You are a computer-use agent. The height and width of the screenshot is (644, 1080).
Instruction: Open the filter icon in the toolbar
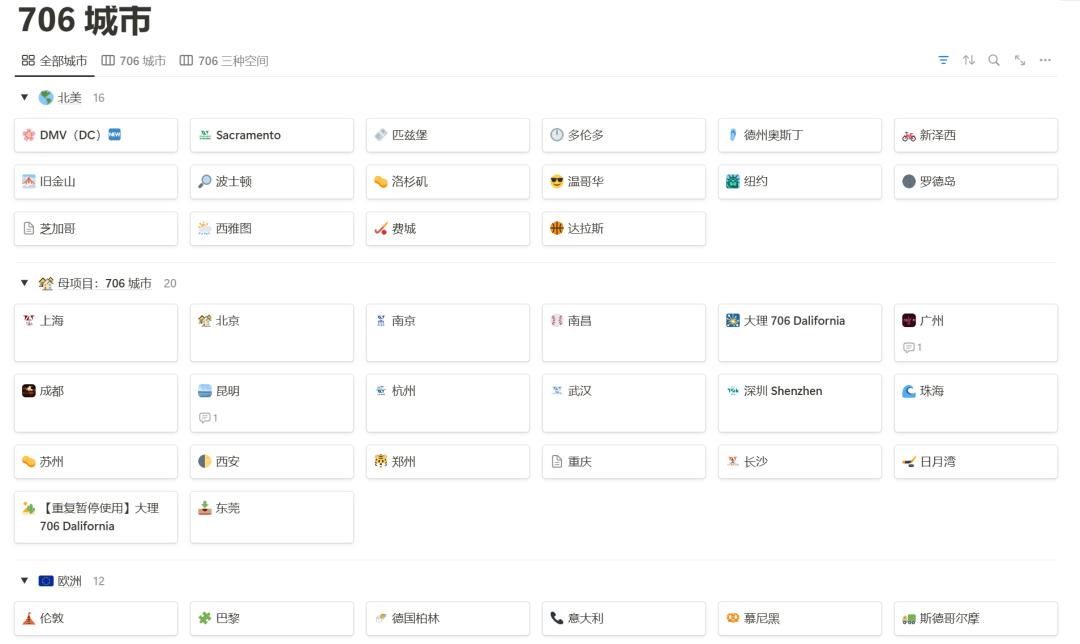[943, 60]
